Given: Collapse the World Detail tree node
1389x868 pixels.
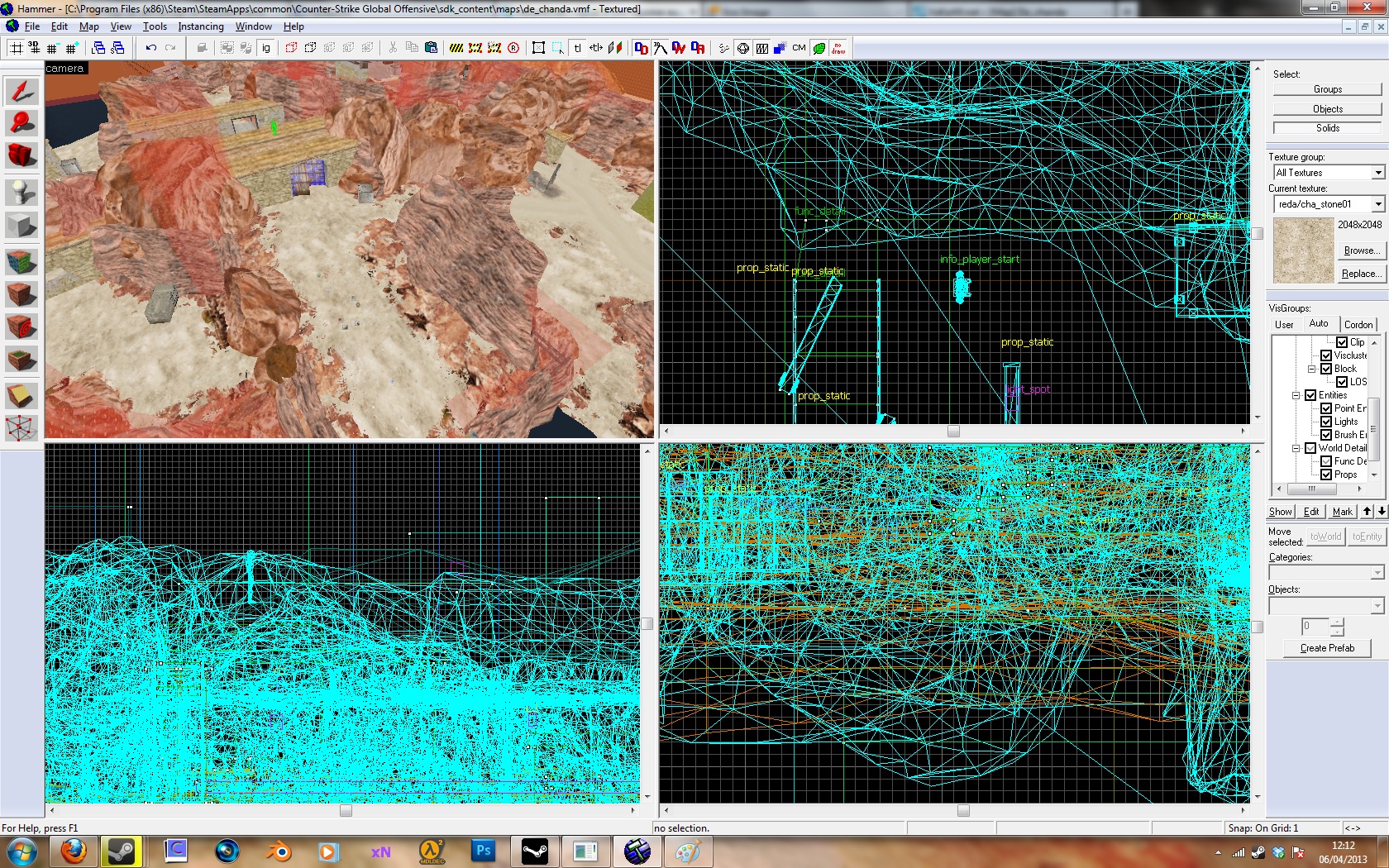Looking at the screenshot, I should pyautogui.click(x=1296, y=448).
